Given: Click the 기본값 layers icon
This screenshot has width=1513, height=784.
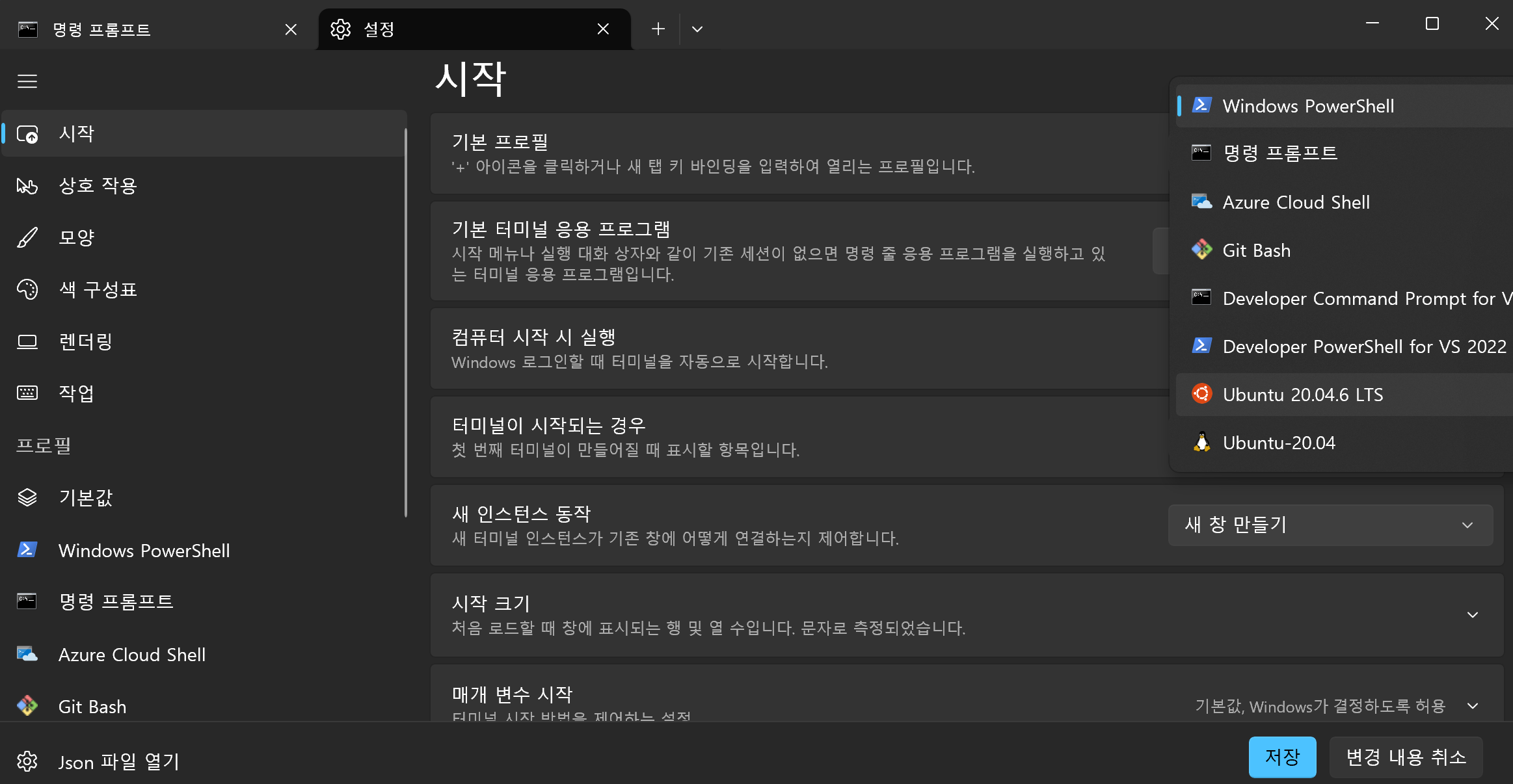Looking at the screenshot, I should [27, 497].
